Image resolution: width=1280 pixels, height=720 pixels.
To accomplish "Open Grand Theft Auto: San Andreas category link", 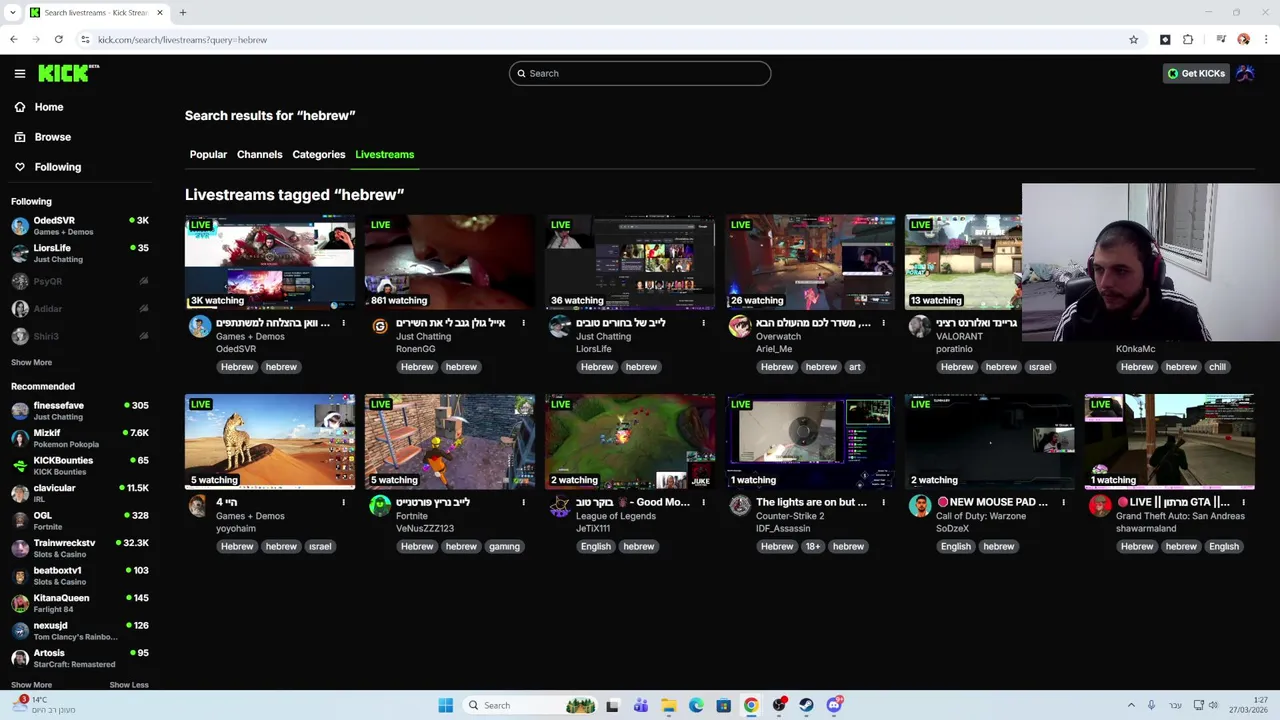I will coord(1180,516).
